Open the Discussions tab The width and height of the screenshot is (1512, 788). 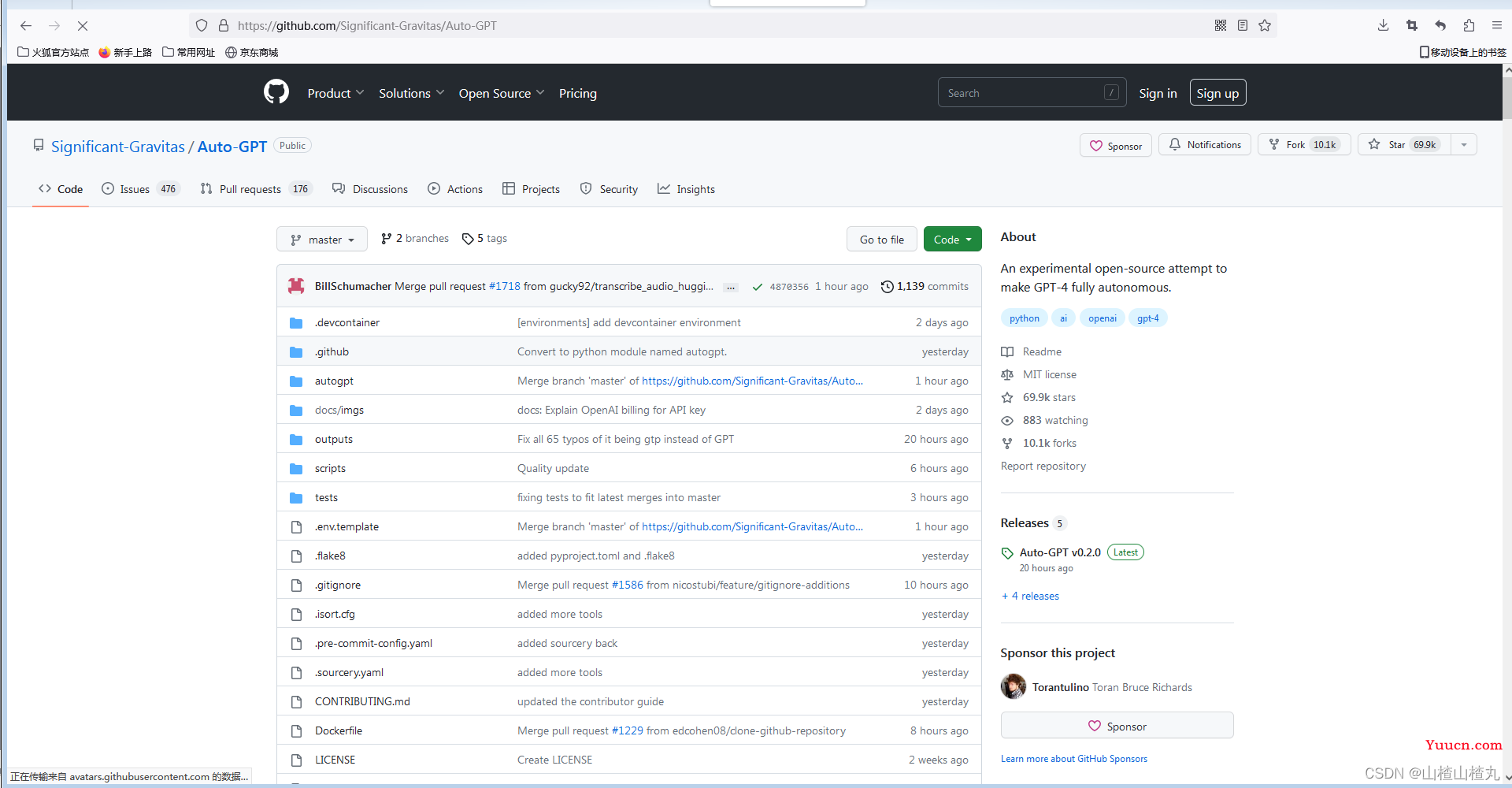370,188
